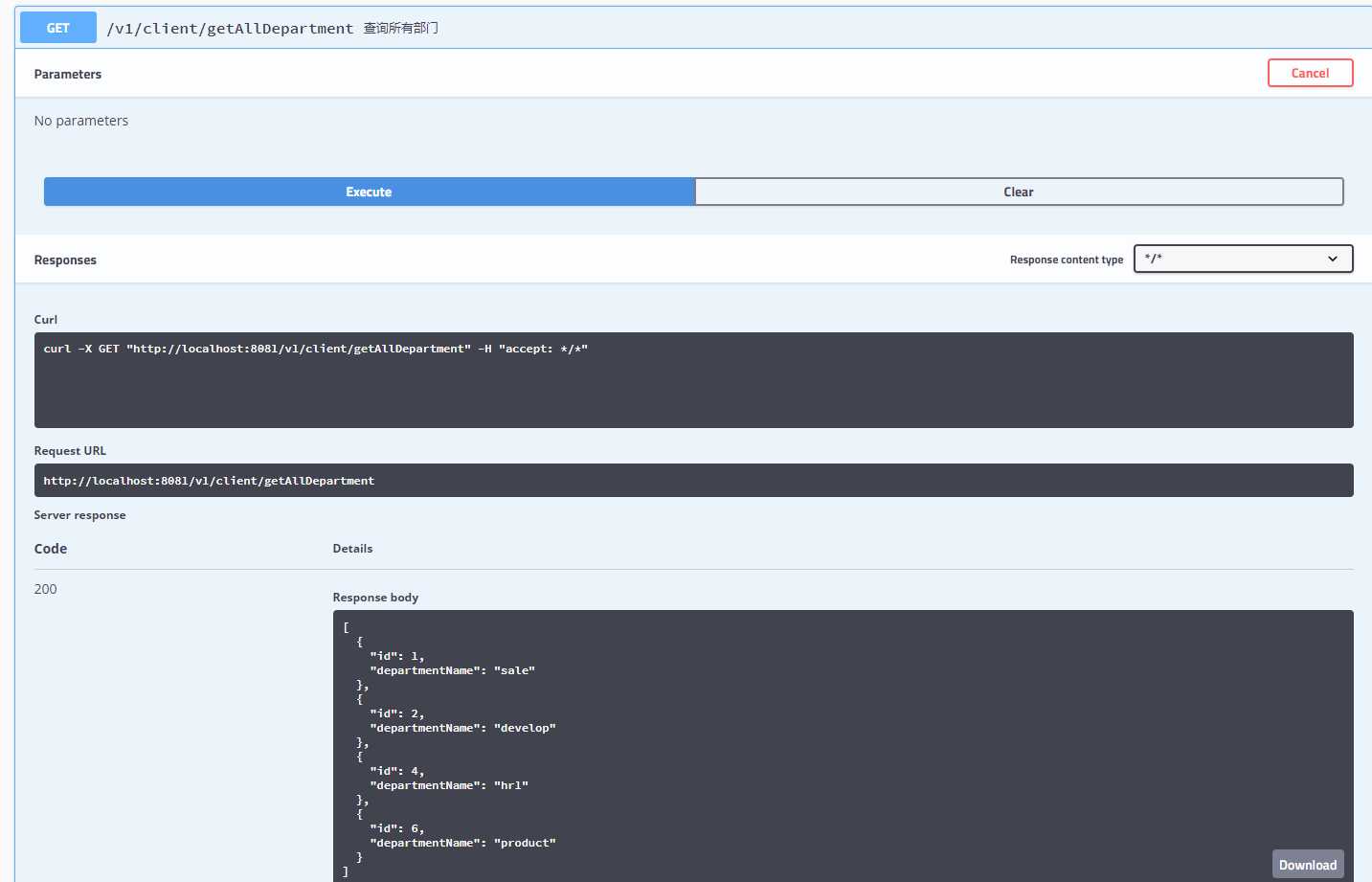The image size is (1372, 882).
Task: Click the departmentName "product" line
Action: 462,843
